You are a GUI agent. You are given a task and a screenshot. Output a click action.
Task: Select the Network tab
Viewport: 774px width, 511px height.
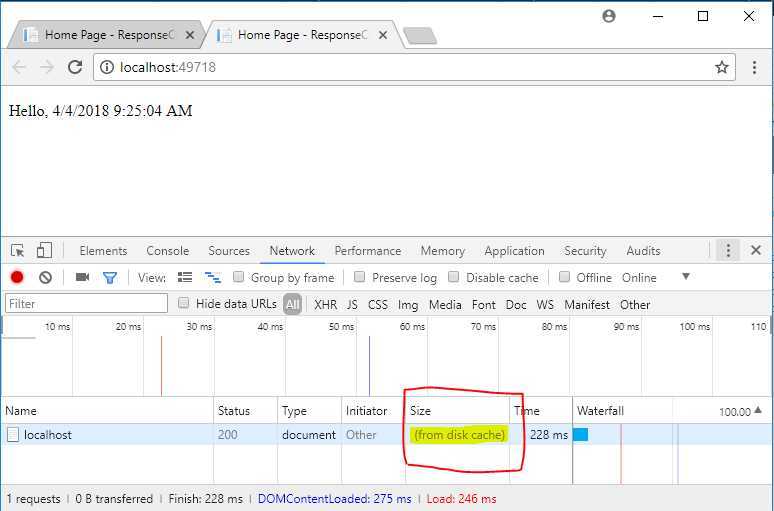tap(292, 251)
